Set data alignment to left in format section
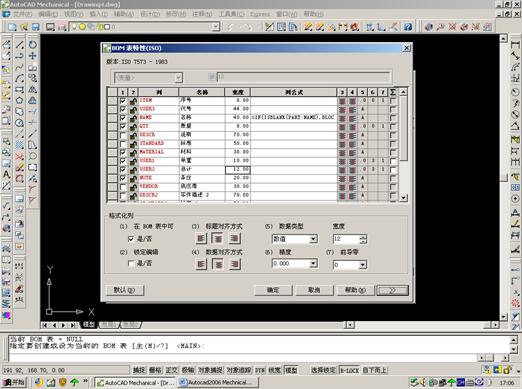 [201, 264]
